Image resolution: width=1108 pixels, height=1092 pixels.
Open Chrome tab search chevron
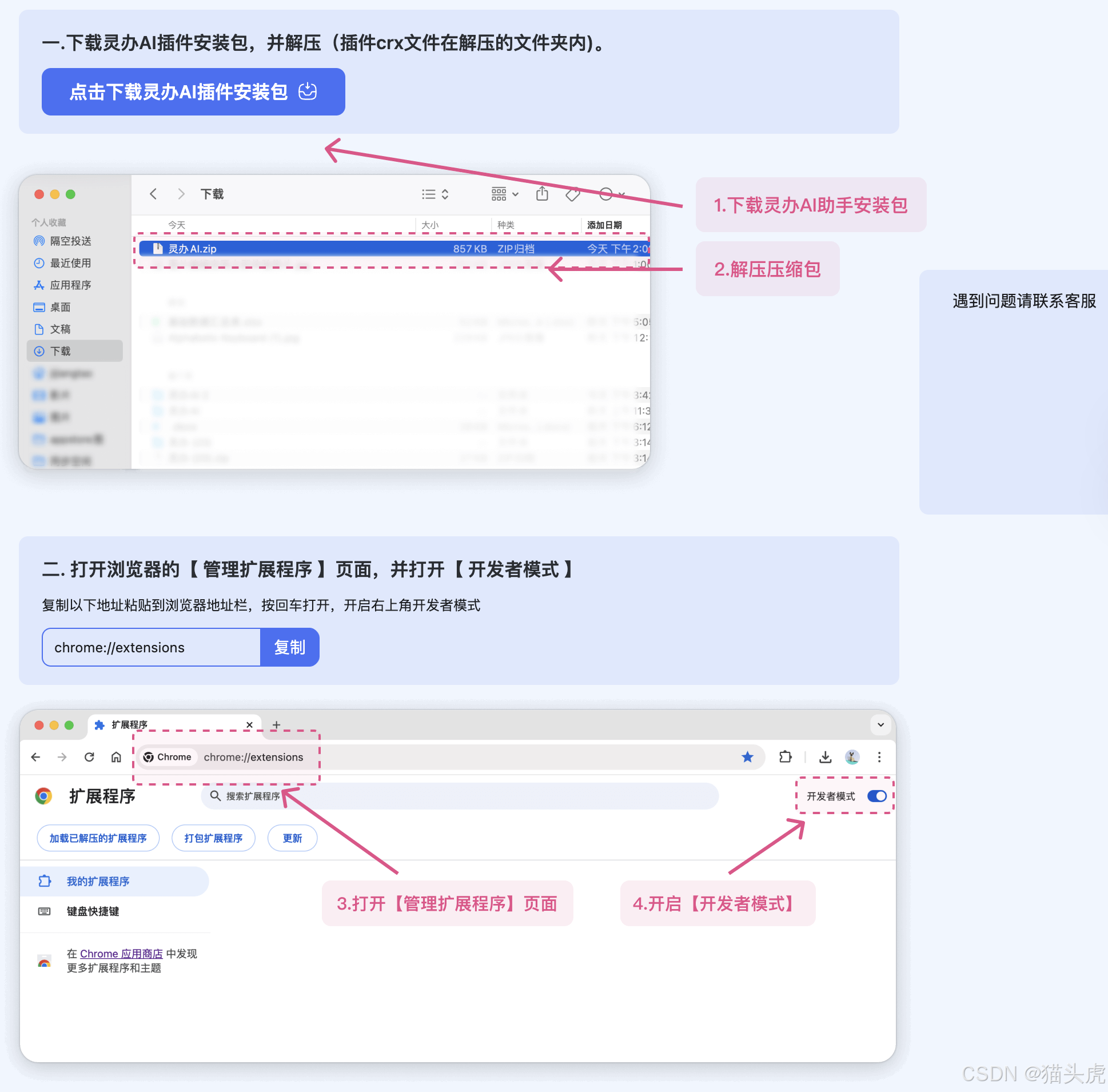pyautogui.click(x=881, y=725)
